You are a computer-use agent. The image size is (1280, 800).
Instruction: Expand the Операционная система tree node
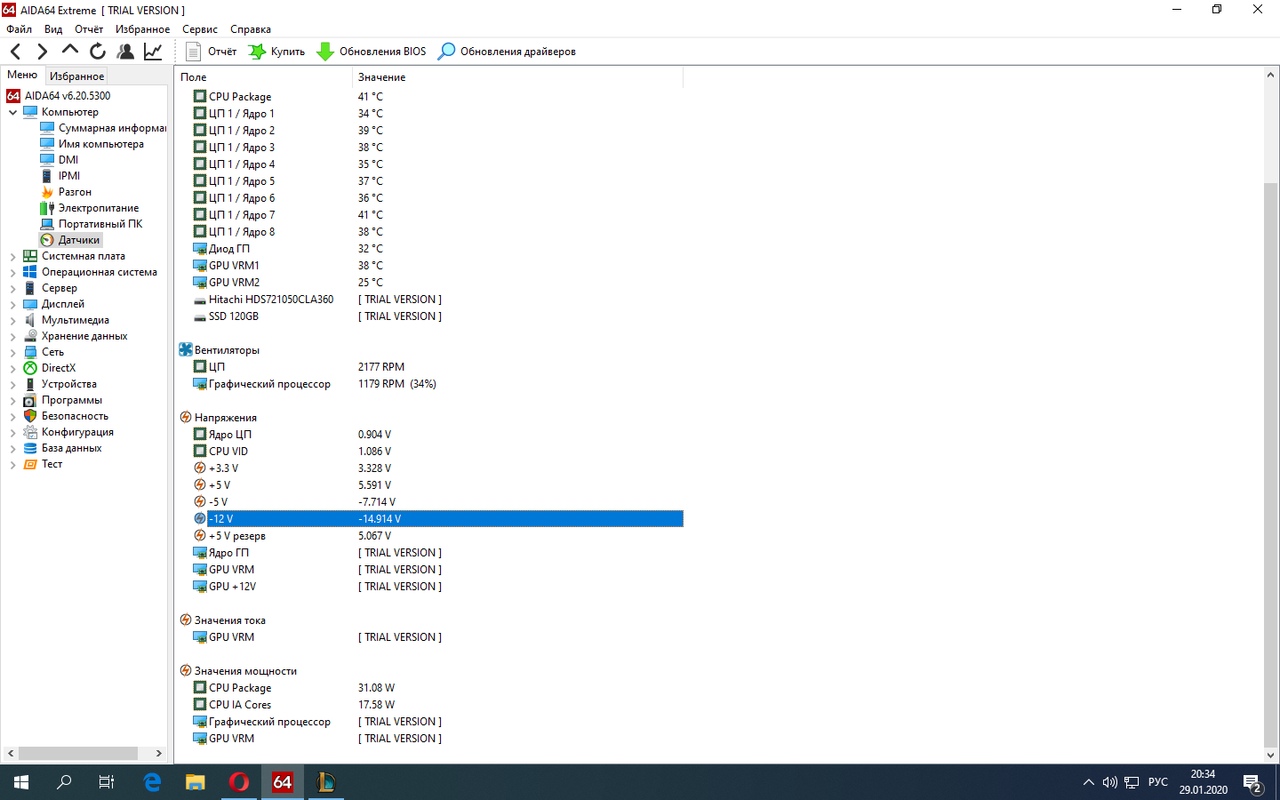tap(13, 272)
